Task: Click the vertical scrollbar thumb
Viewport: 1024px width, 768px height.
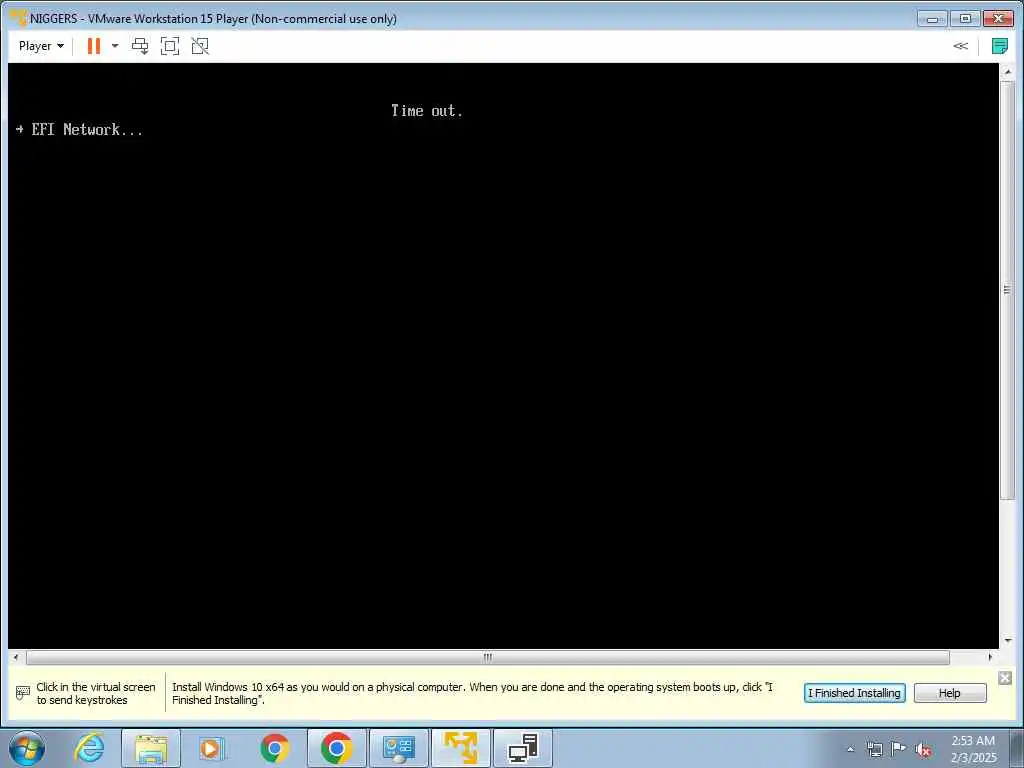Action: 1008,290
